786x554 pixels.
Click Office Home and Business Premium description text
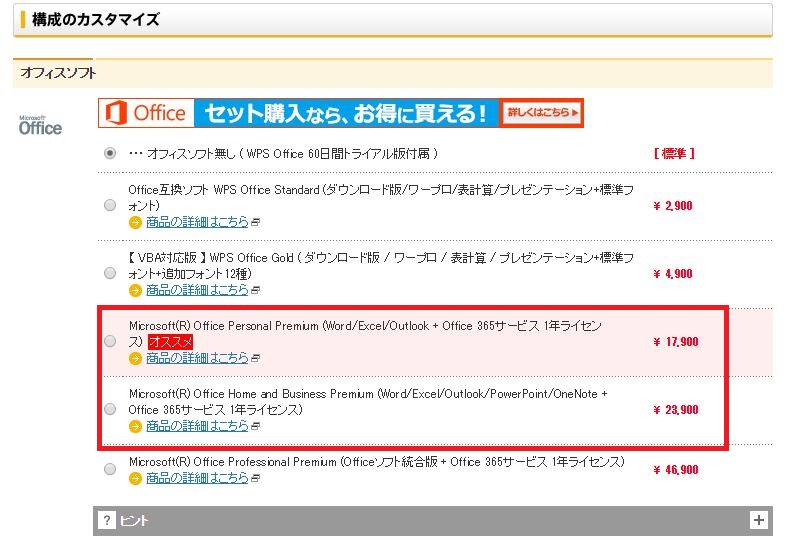[368, 402]
